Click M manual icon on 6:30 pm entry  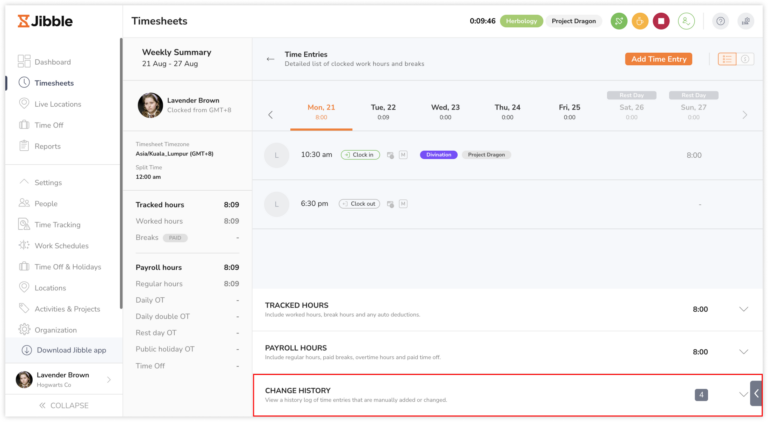tap(403, 204)
